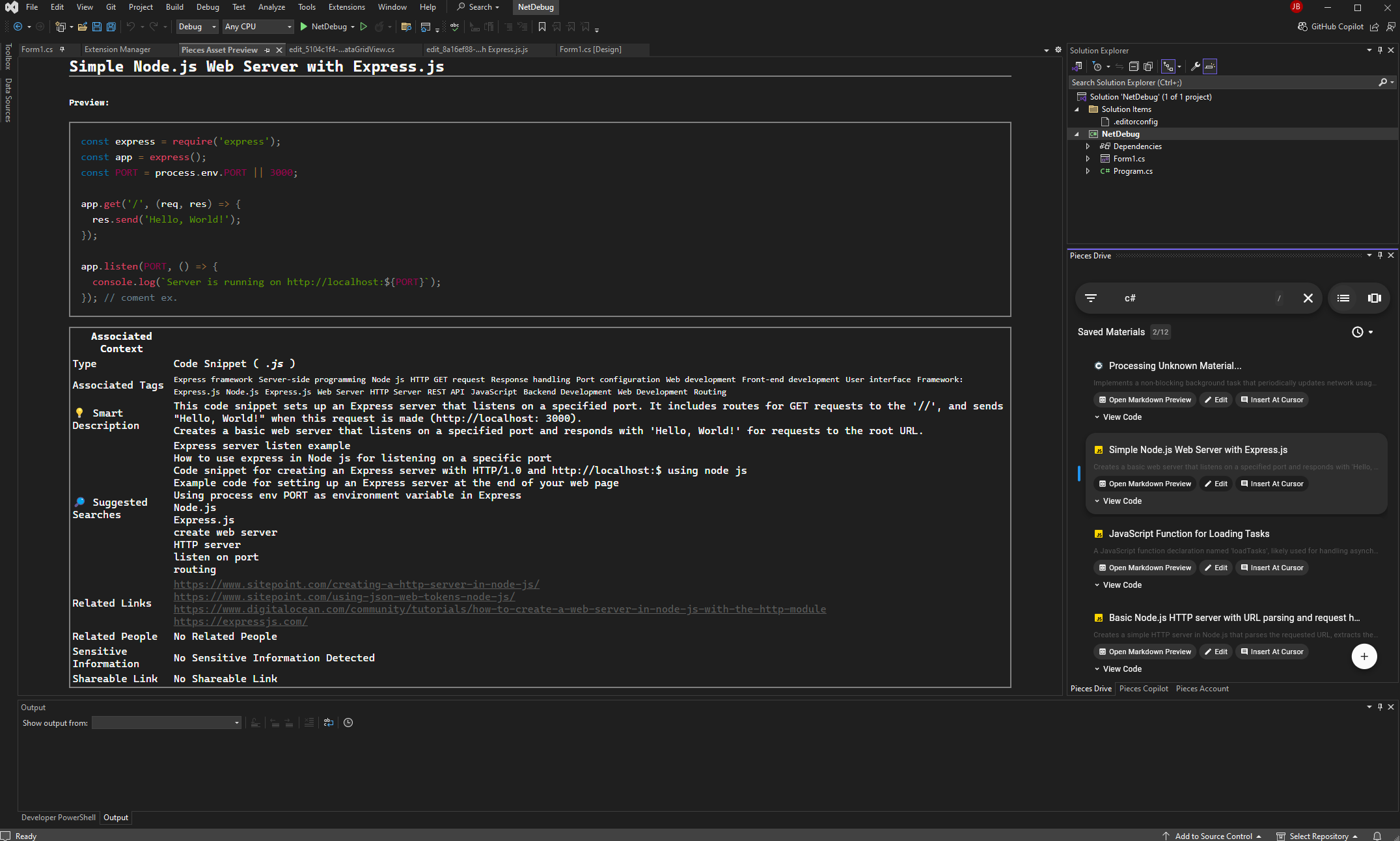Click the clock timestamp icon in Output toolbar
Screen dimensions: 1400x841
pyautogui.click(x=348, y=723)
